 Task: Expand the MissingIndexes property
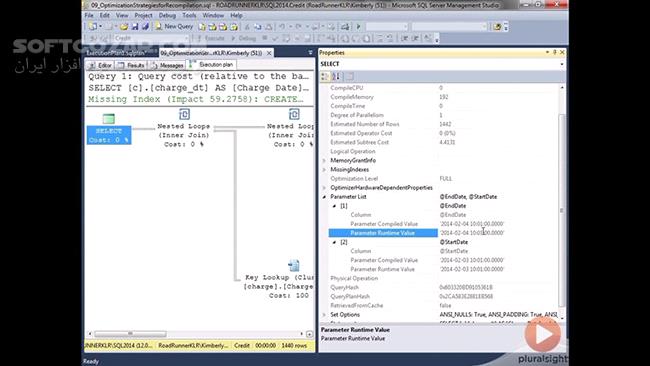(x=324, y=170)
